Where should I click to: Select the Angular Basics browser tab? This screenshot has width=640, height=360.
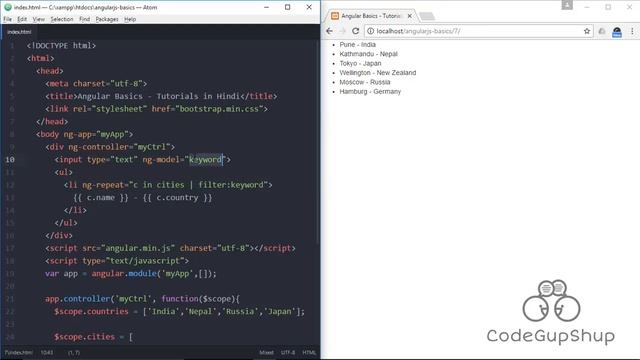[x=371, y=16]
